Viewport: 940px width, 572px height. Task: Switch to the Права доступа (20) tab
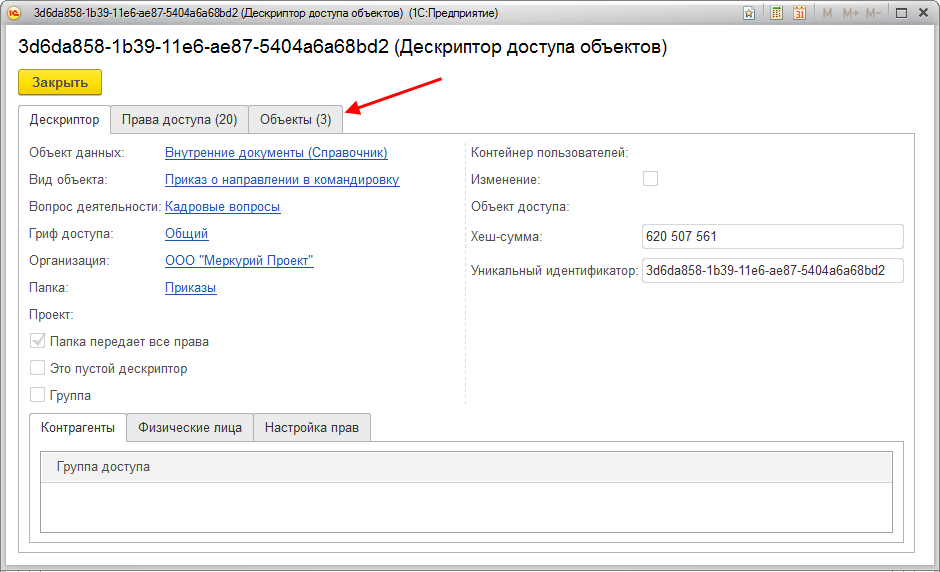click(x=179, y=120)
